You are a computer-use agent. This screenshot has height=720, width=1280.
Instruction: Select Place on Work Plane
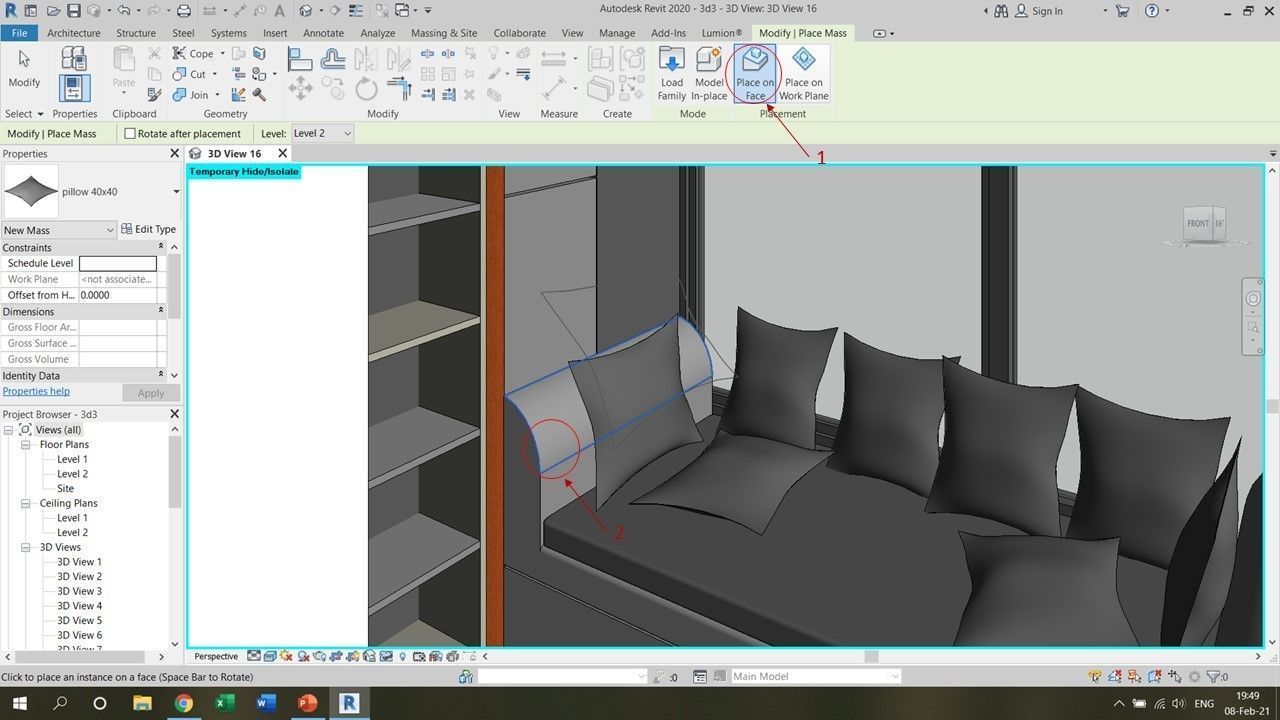[803, 73]
